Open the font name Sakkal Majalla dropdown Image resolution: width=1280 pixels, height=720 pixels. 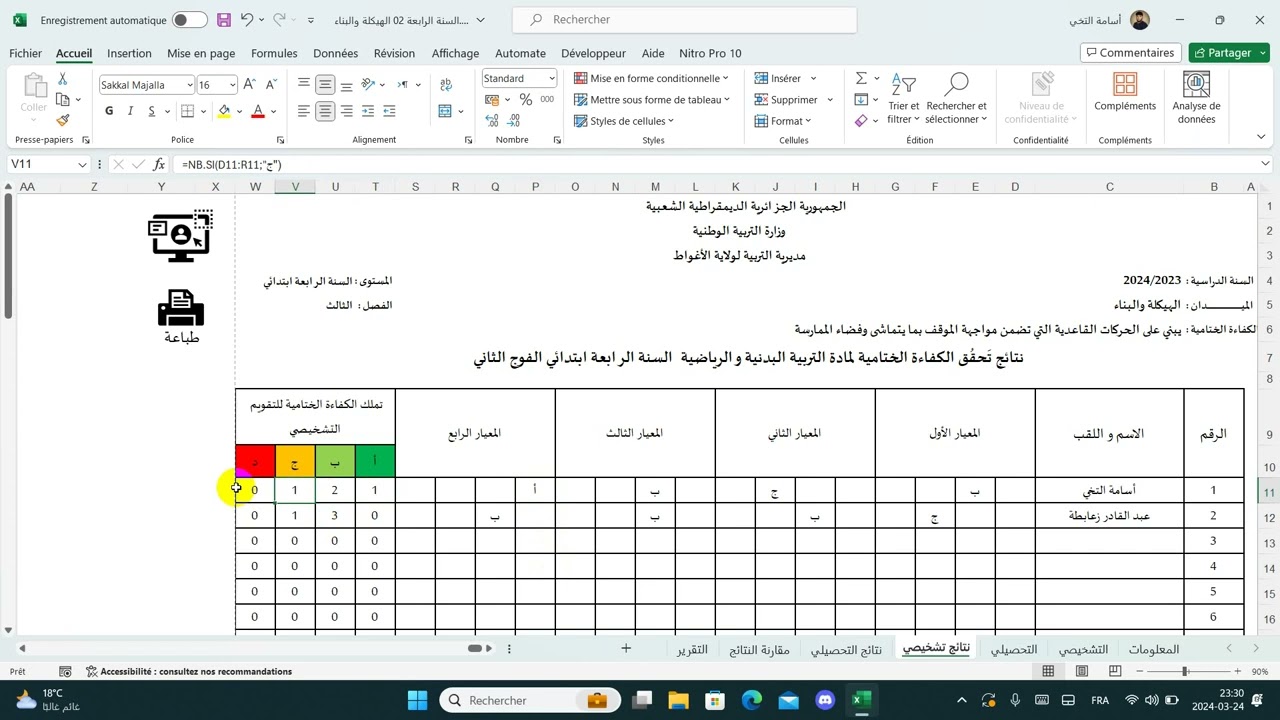point(189,85)
